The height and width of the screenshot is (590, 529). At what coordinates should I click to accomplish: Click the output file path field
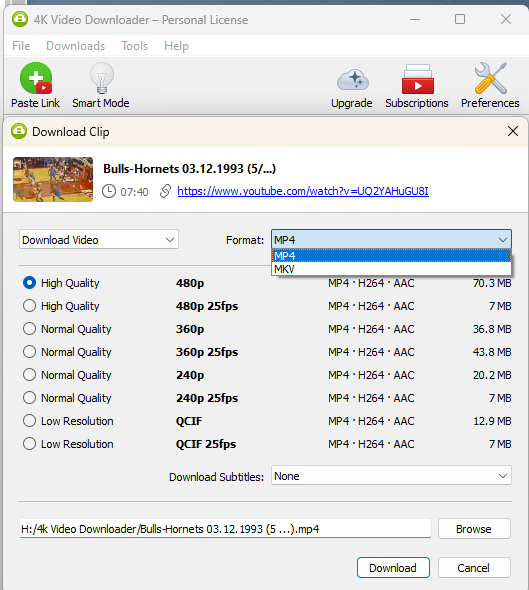coord(225,529)
